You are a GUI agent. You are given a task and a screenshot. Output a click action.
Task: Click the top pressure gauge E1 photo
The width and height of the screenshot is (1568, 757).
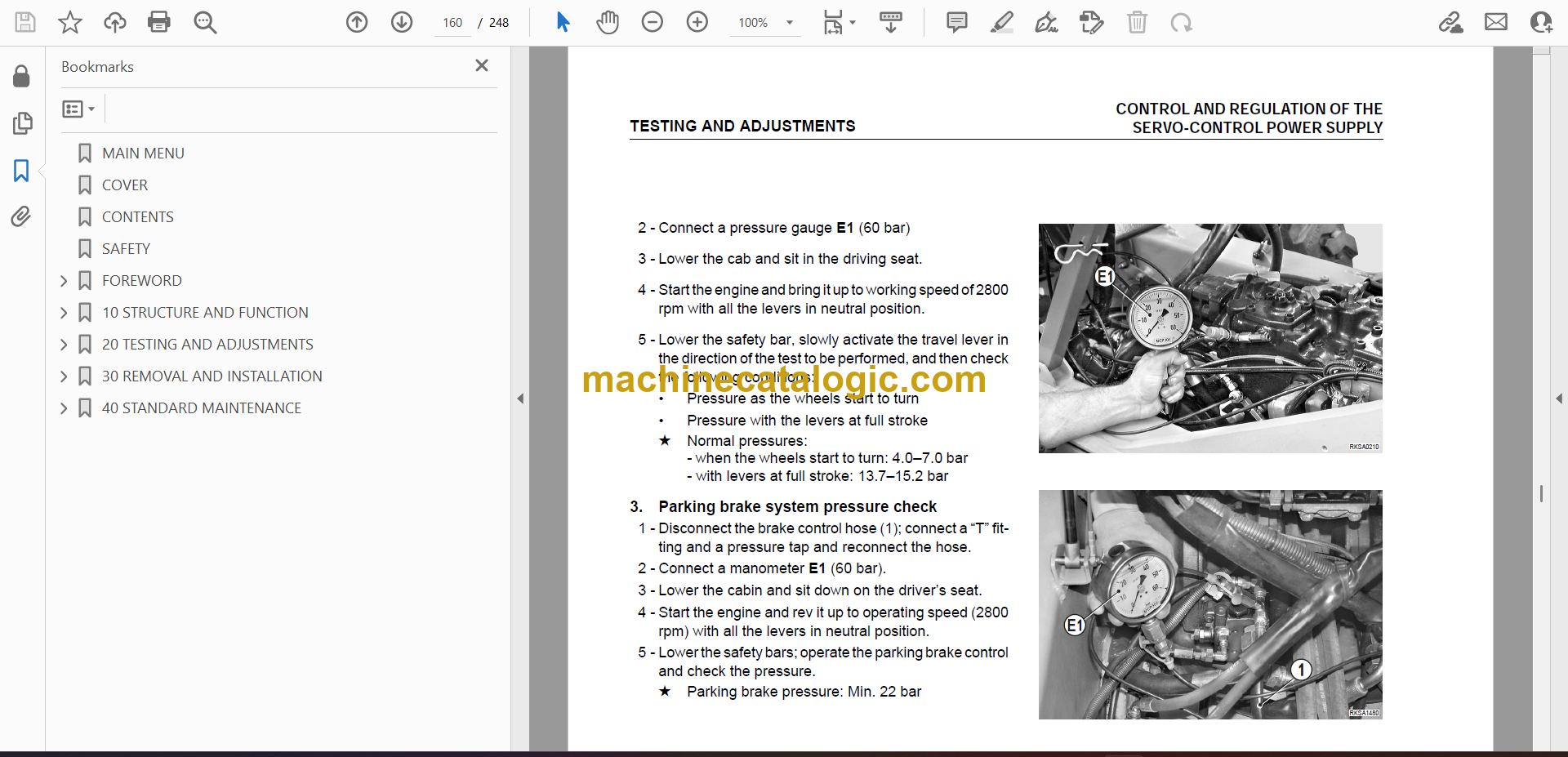tap(1210, 338)
